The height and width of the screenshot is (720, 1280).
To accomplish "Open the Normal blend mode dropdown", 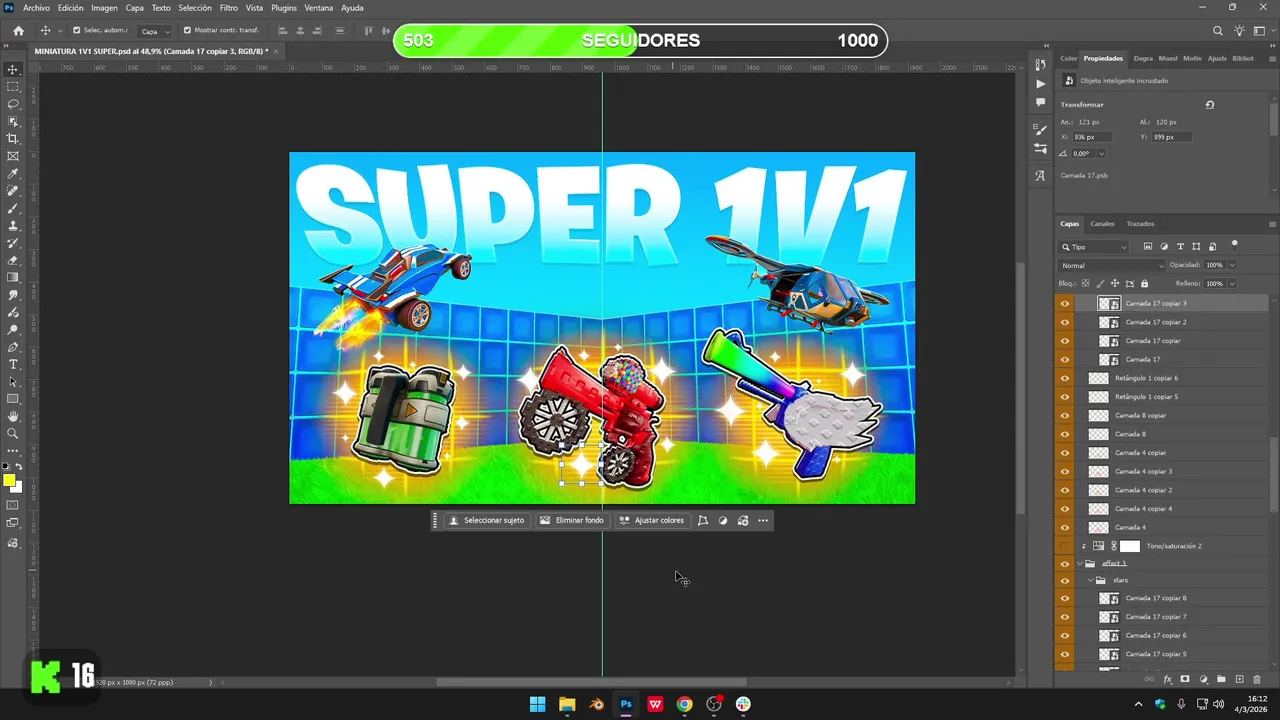I will click(x=1112, y=265).
